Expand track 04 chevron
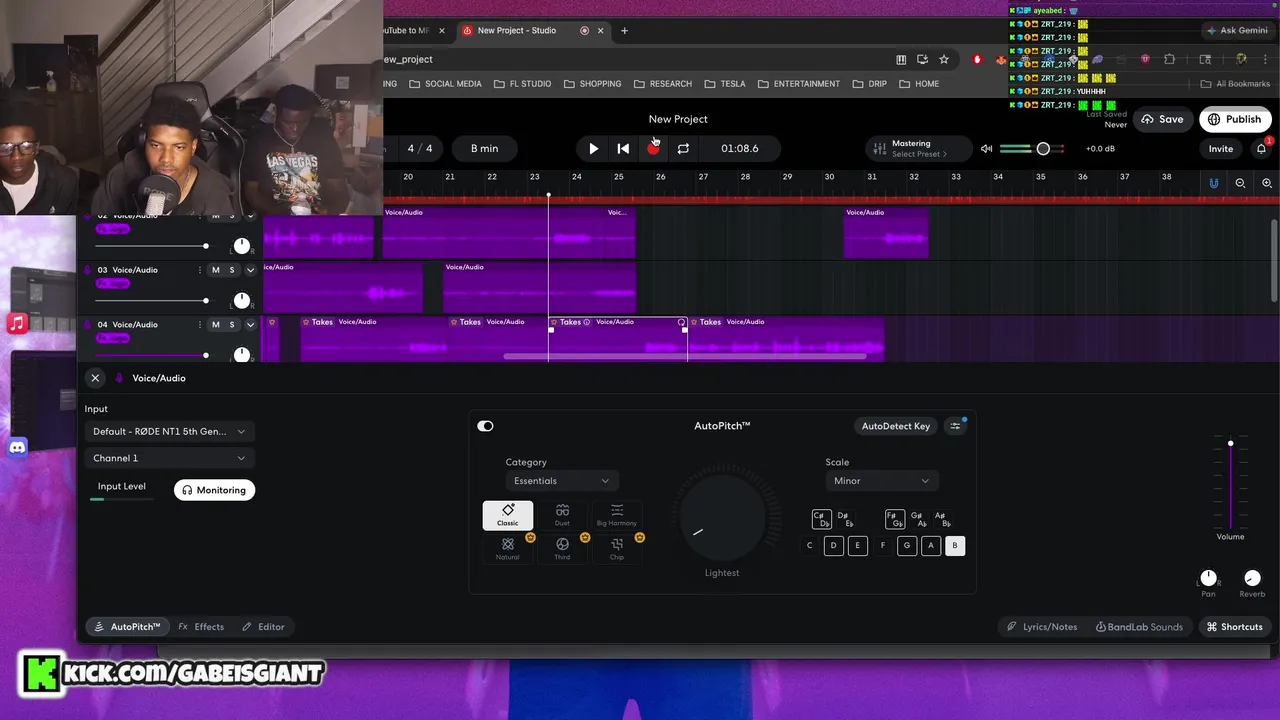1280x720 pixels. (x=251, y=325)
